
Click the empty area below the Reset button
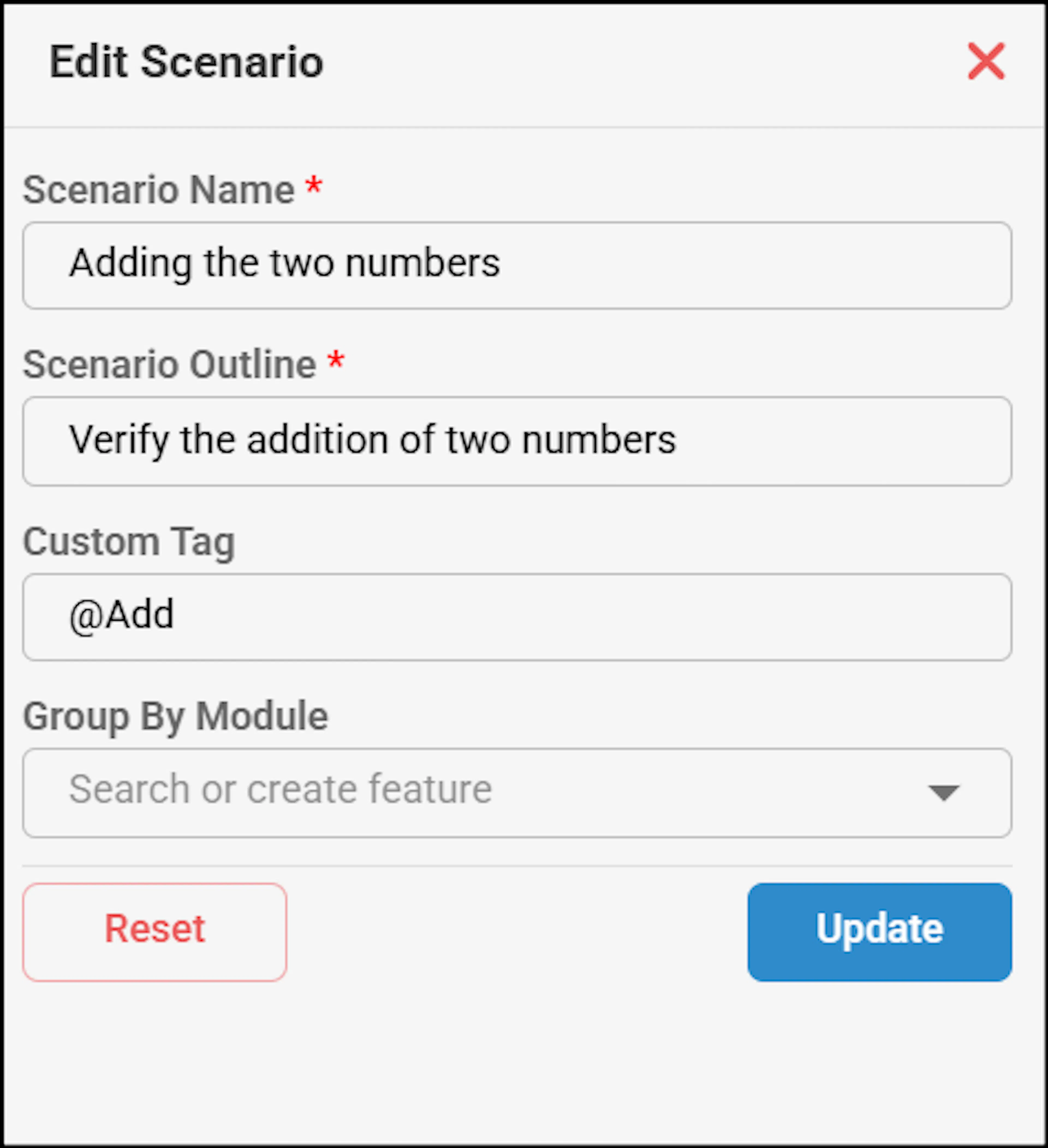coord(155,1059)
